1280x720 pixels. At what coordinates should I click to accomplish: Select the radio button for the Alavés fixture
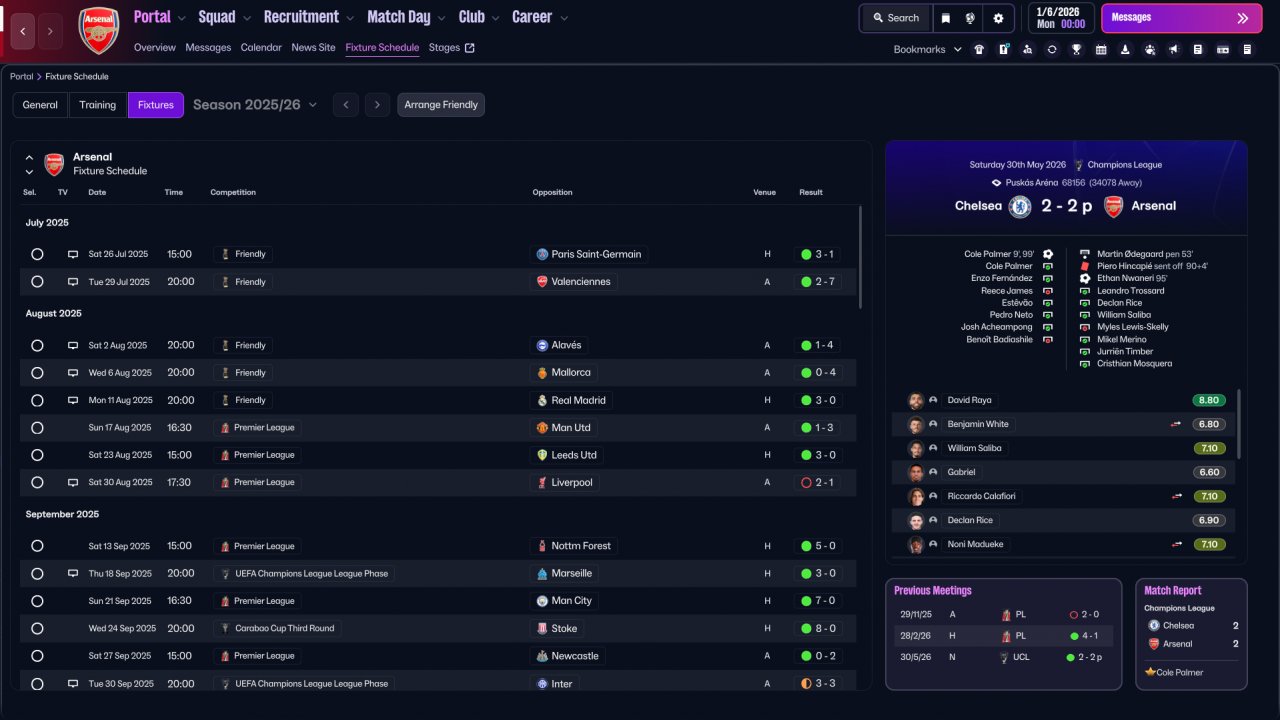pyautogui.click(x=37, y=345)
